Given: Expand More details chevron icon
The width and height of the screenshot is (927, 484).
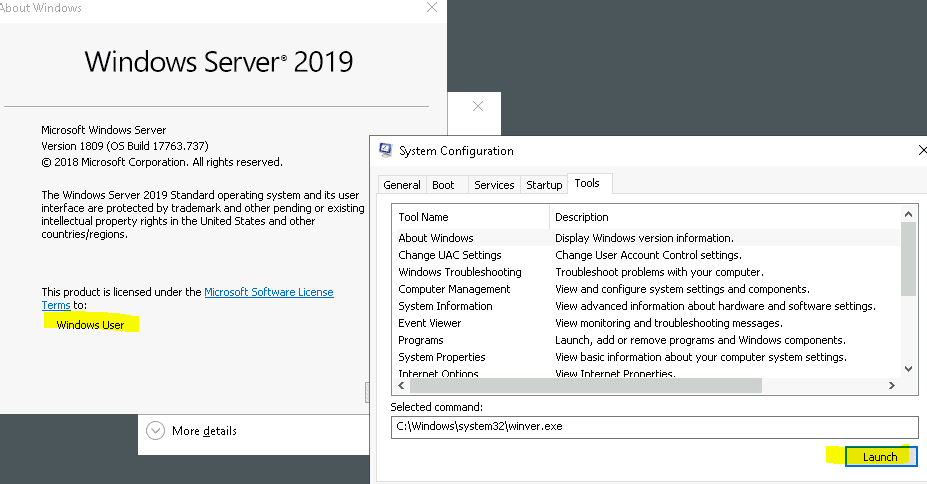Looking at the screenshot, I should 155,431.
